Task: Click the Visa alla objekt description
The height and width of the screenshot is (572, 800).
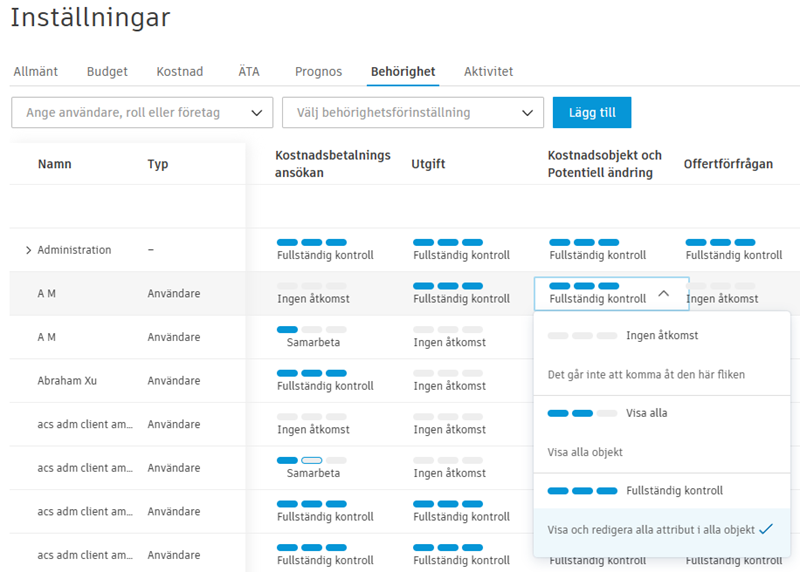Action: (585, 452)
